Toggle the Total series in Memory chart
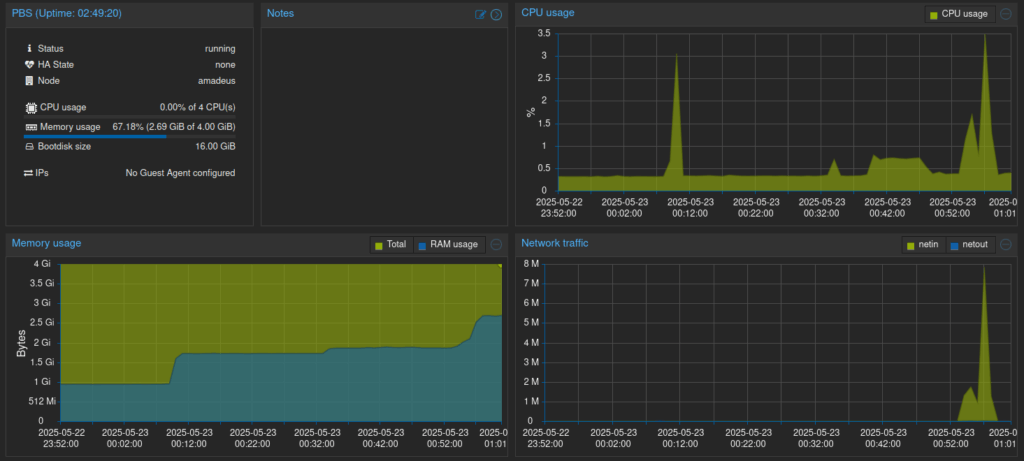Viewport: 1024px width, 461px height. [x=390, y=244]
